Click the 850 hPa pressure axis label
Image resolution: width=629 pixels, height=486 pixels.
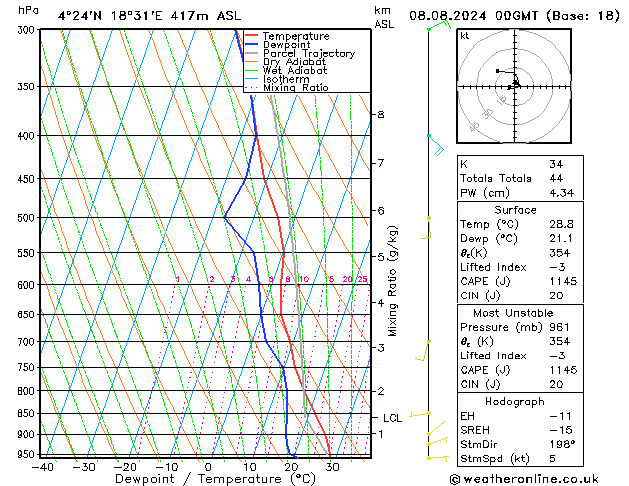(x=26, y=413)
